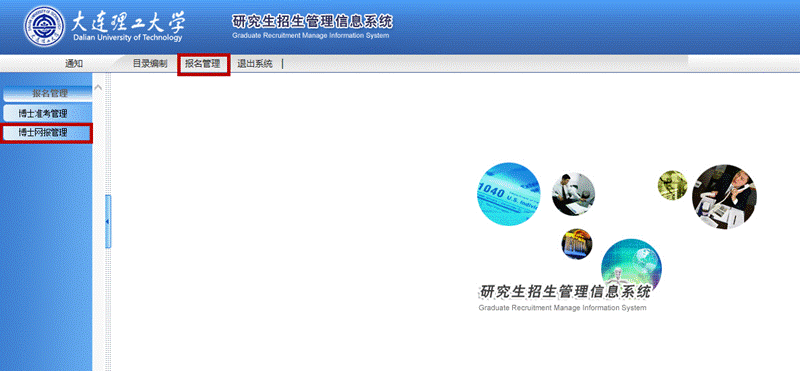
Task: Click Graduate Recruitment Manage Information System header subtitle
Action: point(310,36)
